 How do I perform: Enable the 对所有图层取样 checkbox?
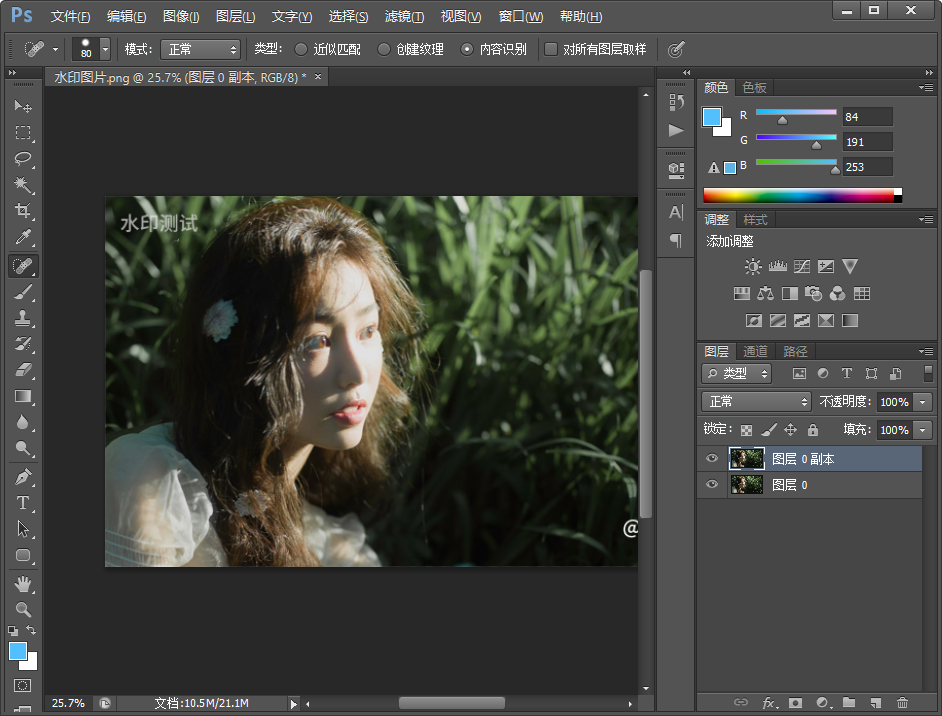(x=551, y=49)
